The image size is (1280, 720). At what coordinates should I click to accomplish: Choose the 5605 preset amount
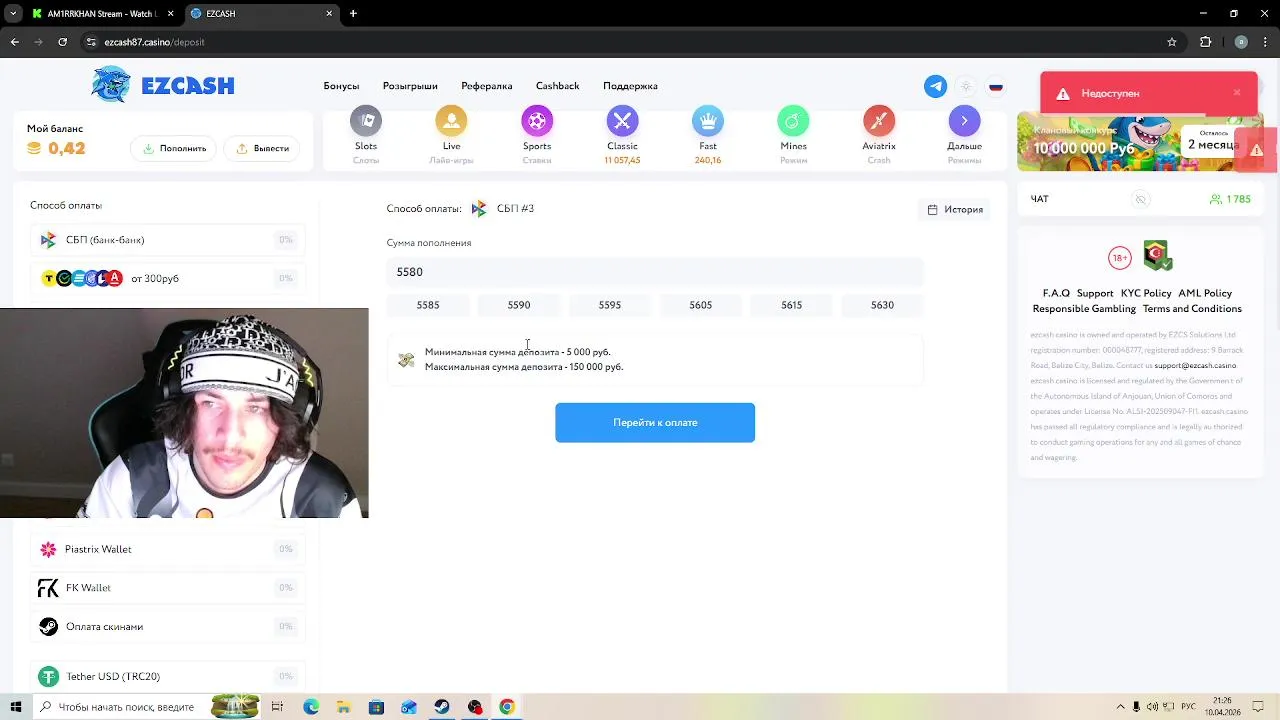pyautogui.click(x=701, y=305)
